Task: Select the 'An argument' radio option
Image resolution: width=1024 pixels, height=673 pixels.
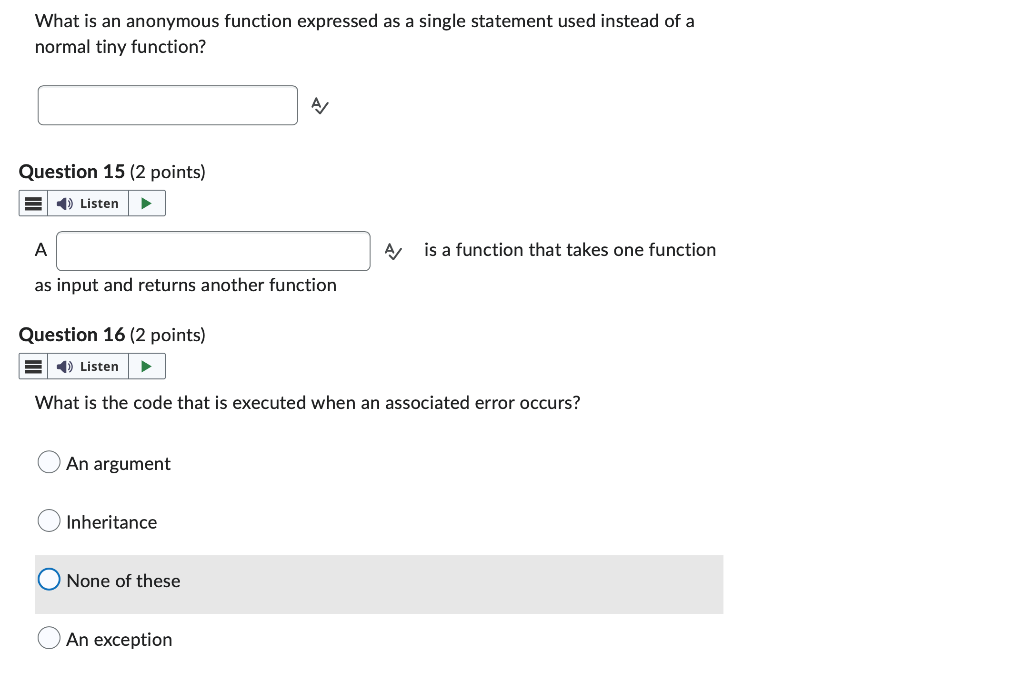Action: pos(49,462)
